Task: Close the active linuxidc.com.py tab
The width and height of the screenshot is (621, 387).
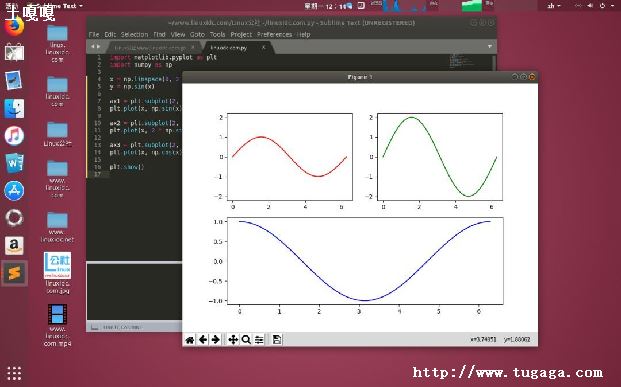Action: point(263,47)
